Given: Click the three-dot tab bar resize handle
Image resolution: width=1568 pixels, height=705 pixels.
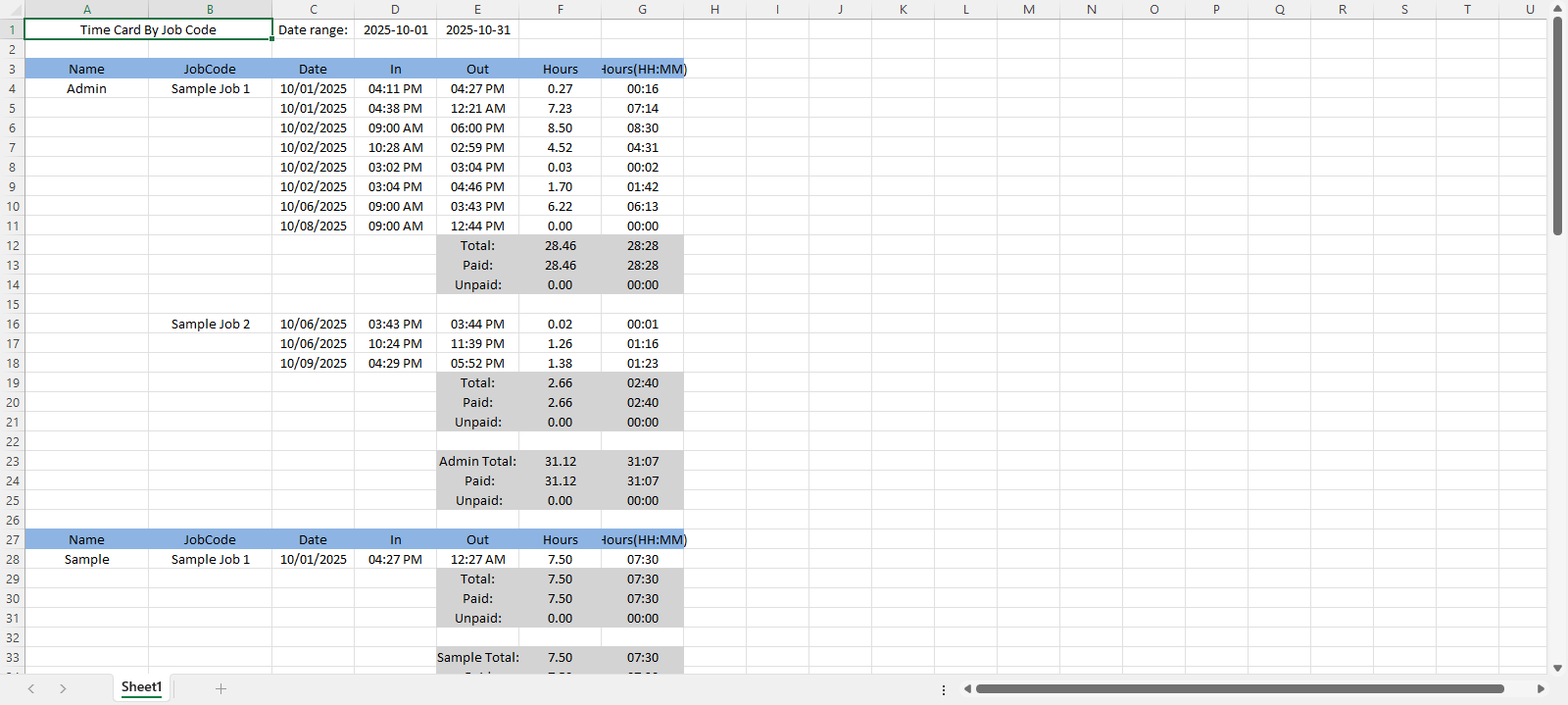Looking at the screenshot, I should [944, 689].
